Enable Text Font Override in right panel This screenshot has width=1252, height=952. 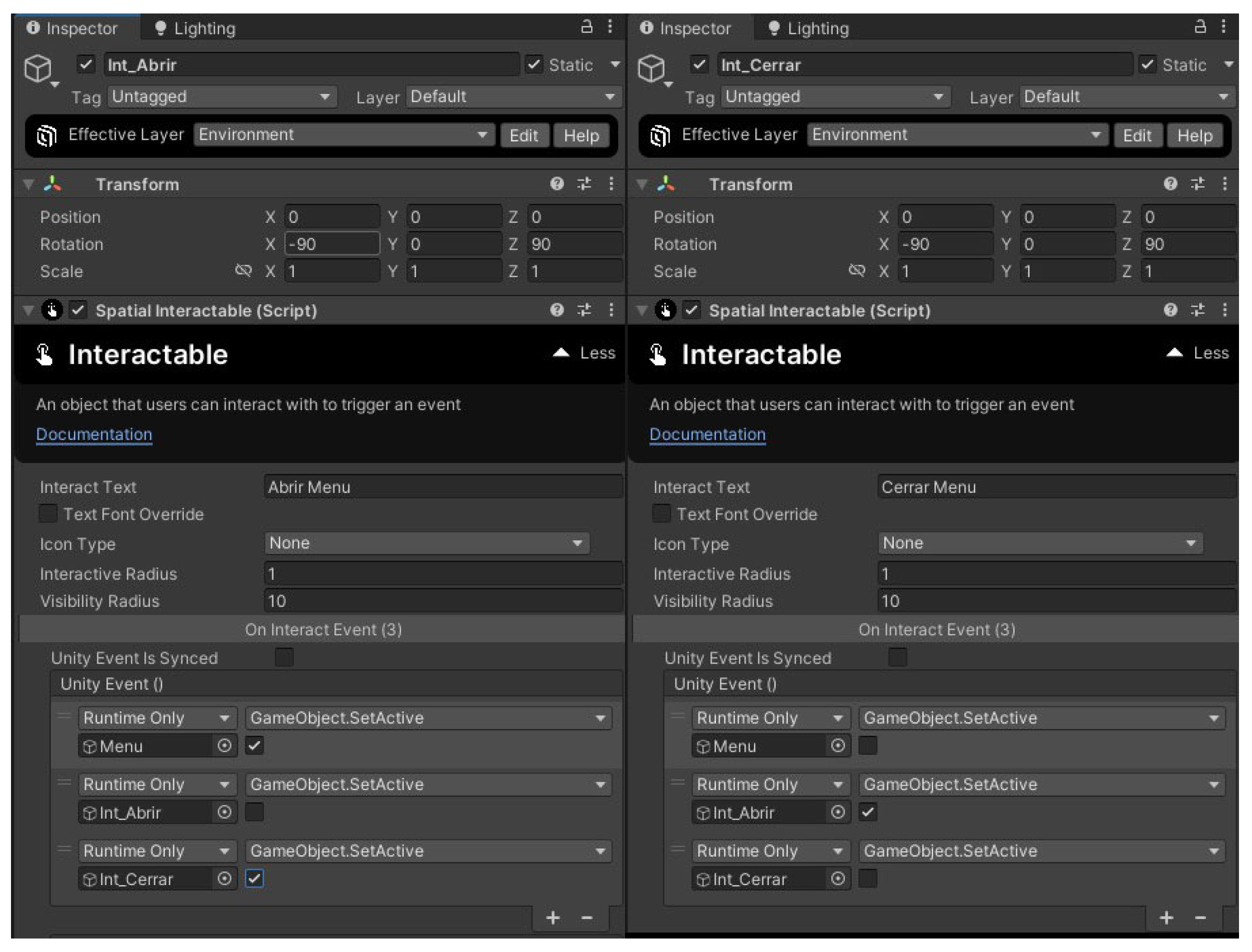[x=661, y=513]
